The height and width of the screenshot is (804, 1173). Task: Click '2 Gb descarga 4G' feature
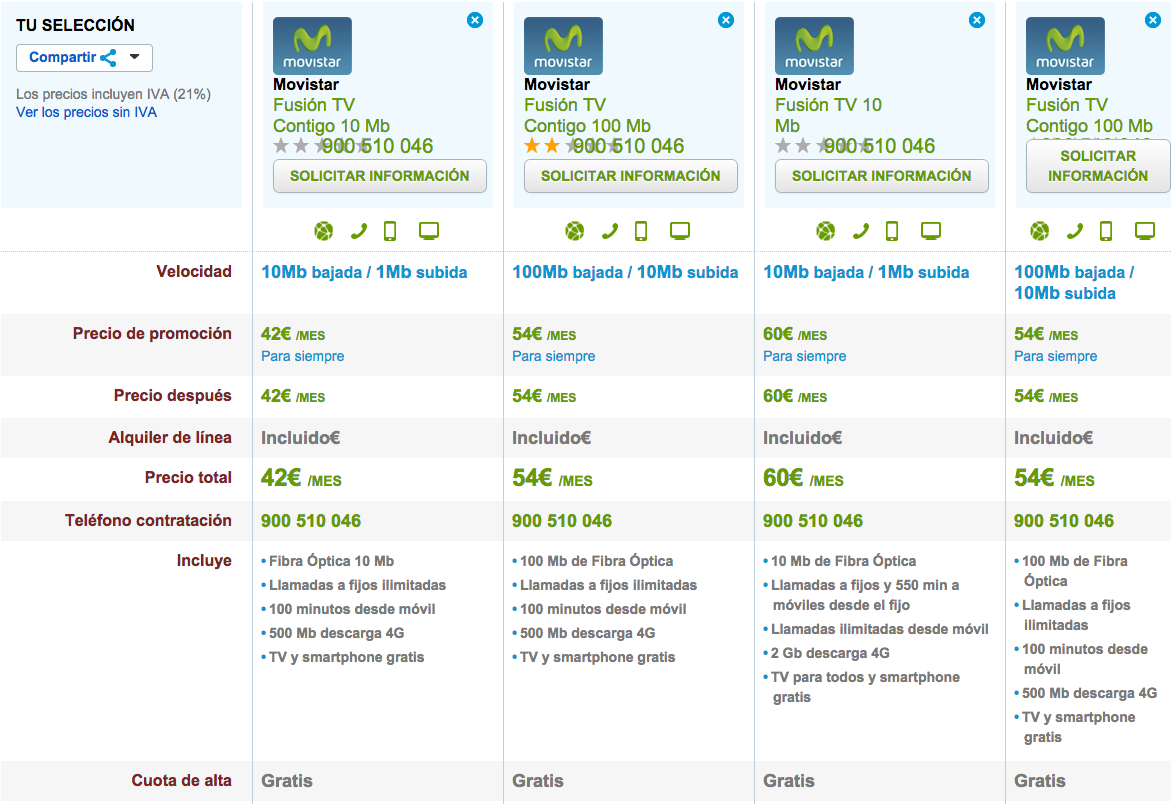pos(830,653)
